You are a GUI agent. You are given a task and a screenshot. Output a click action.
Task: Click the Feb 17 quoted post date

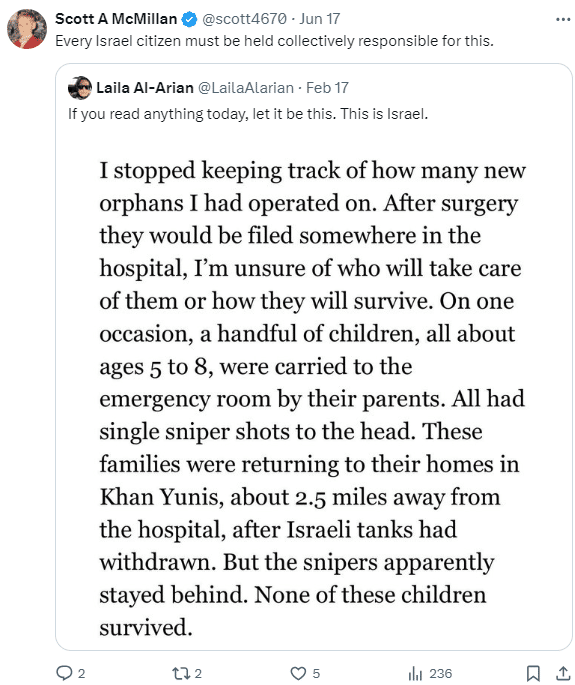click(x=327, y=88)
